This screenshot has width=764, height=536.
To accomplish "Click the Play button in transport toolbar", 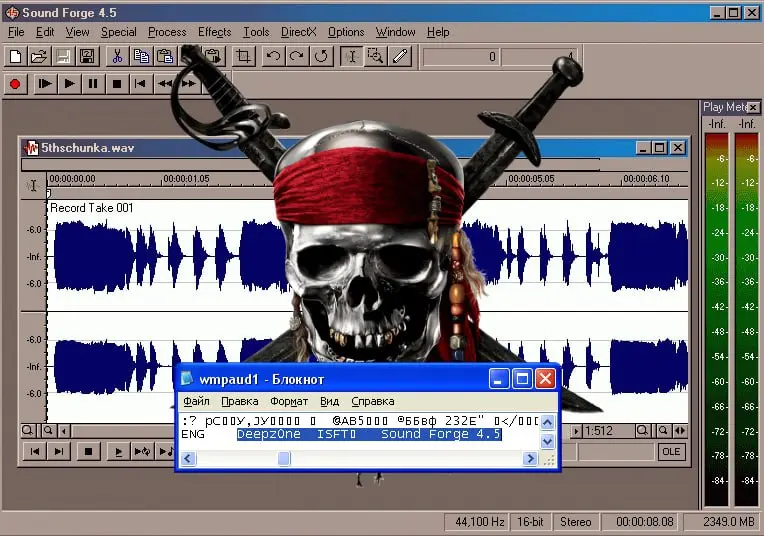I will [x=69, y=84].
